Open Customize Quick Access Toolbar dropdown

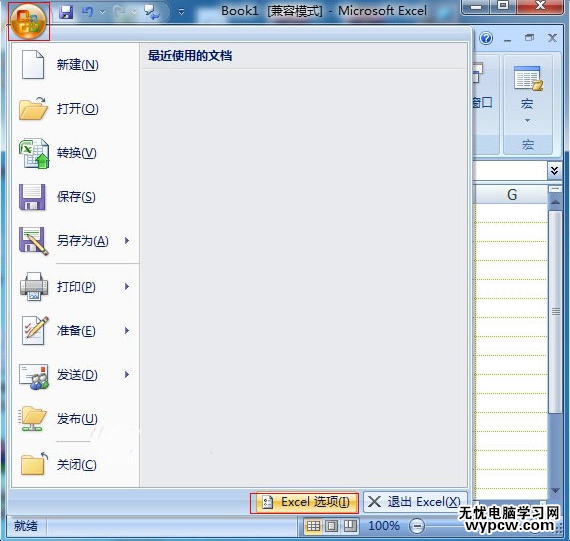181,12
